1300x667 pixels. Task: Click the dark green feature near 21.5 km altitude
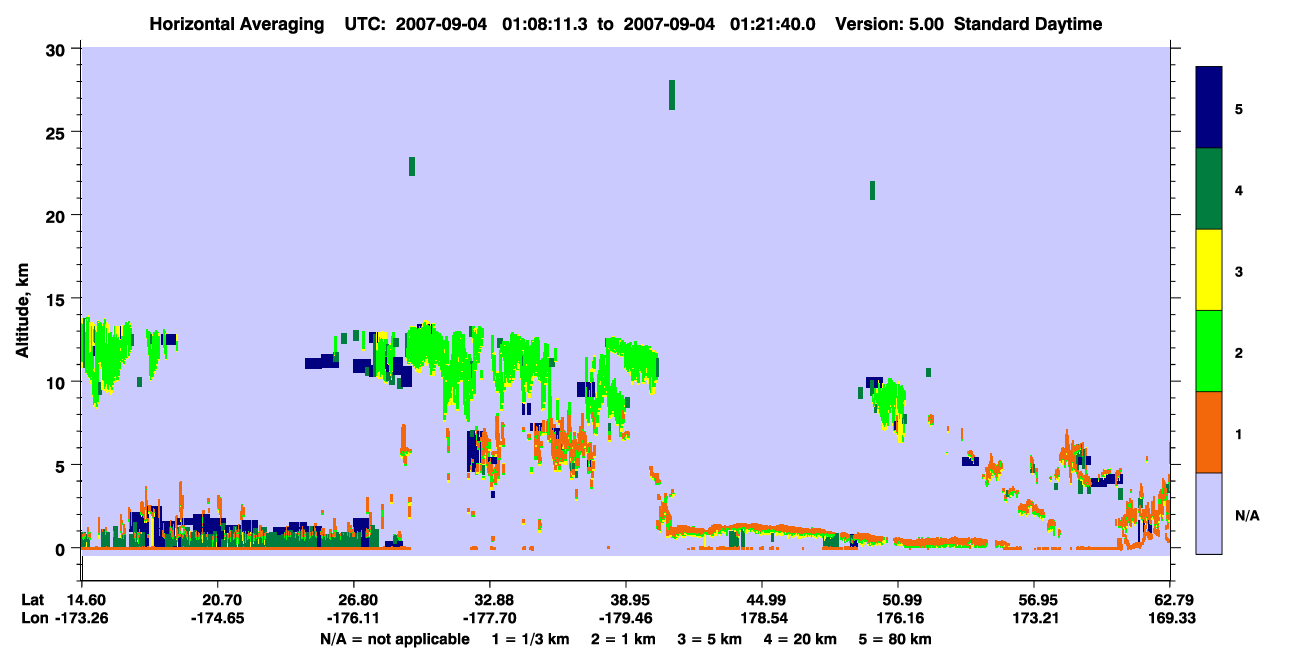(873, 190)
